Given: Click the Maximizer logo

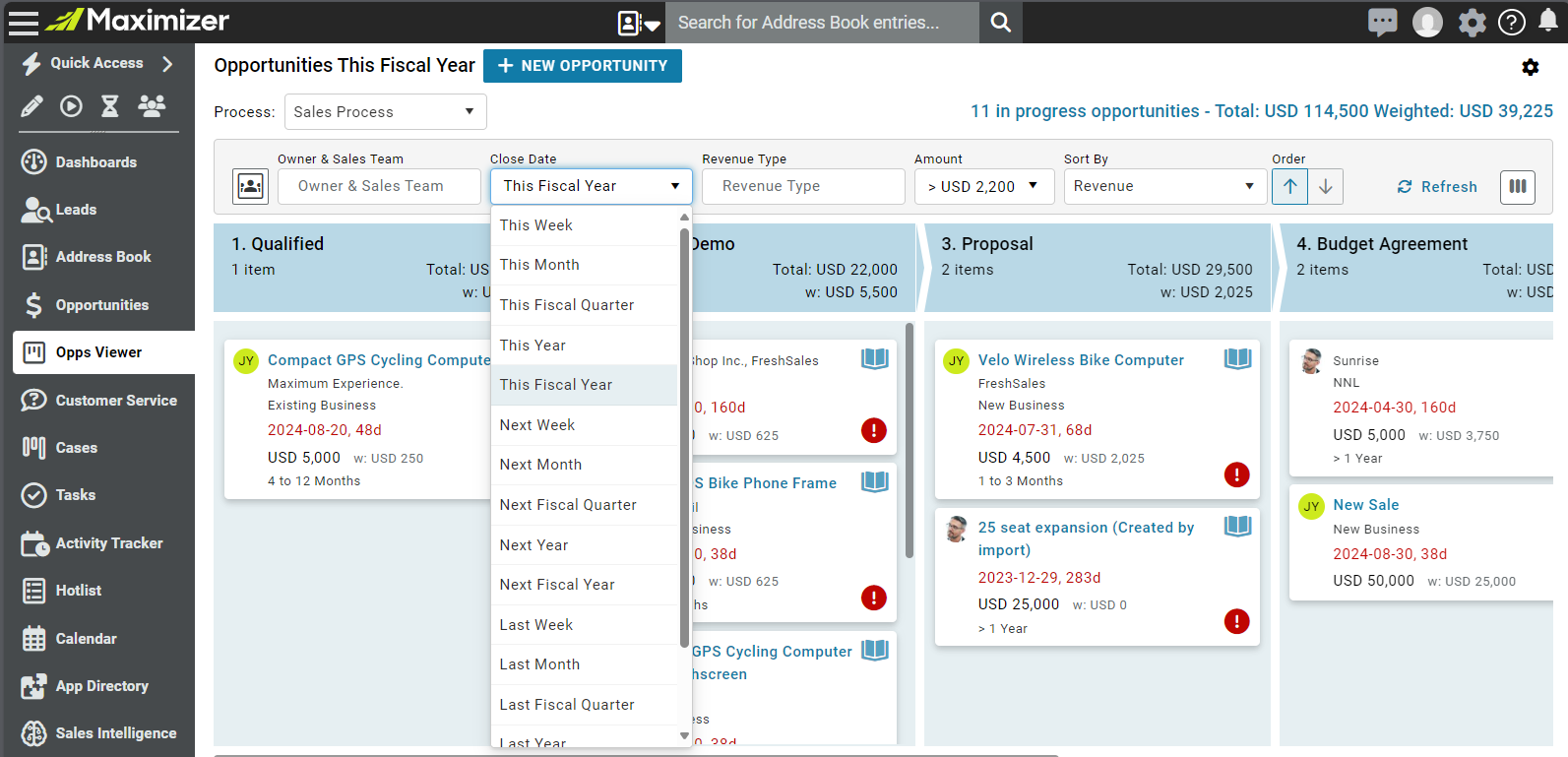Looking at the screenshot, I should [x=138, y=20].
